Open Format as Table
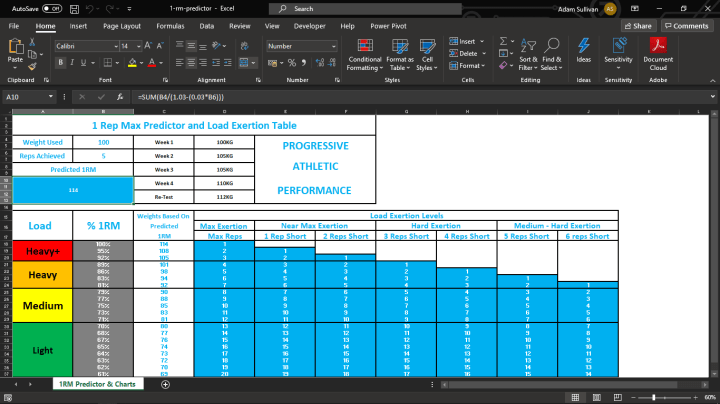 pyautogui.click(x=400, y=55)
